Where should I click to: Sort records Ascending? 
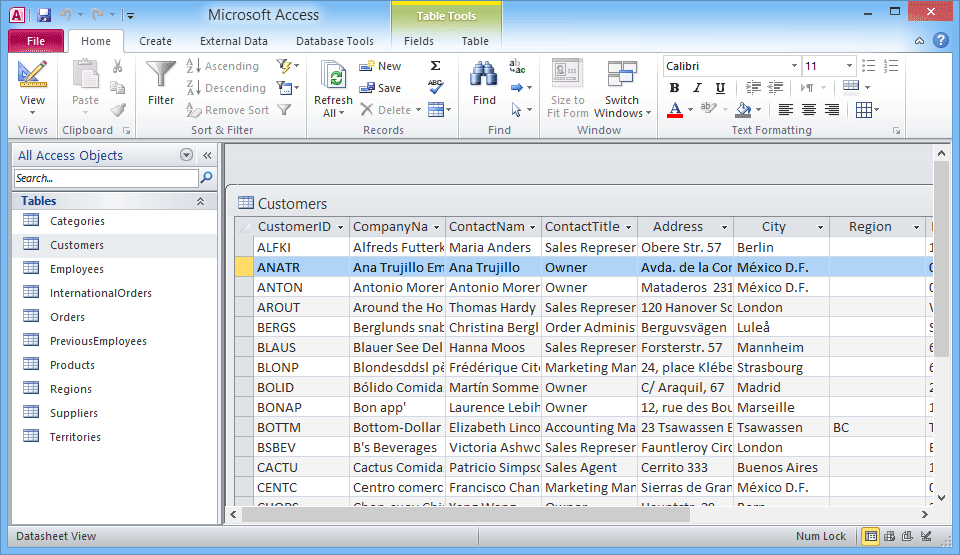tap(223, 66)
